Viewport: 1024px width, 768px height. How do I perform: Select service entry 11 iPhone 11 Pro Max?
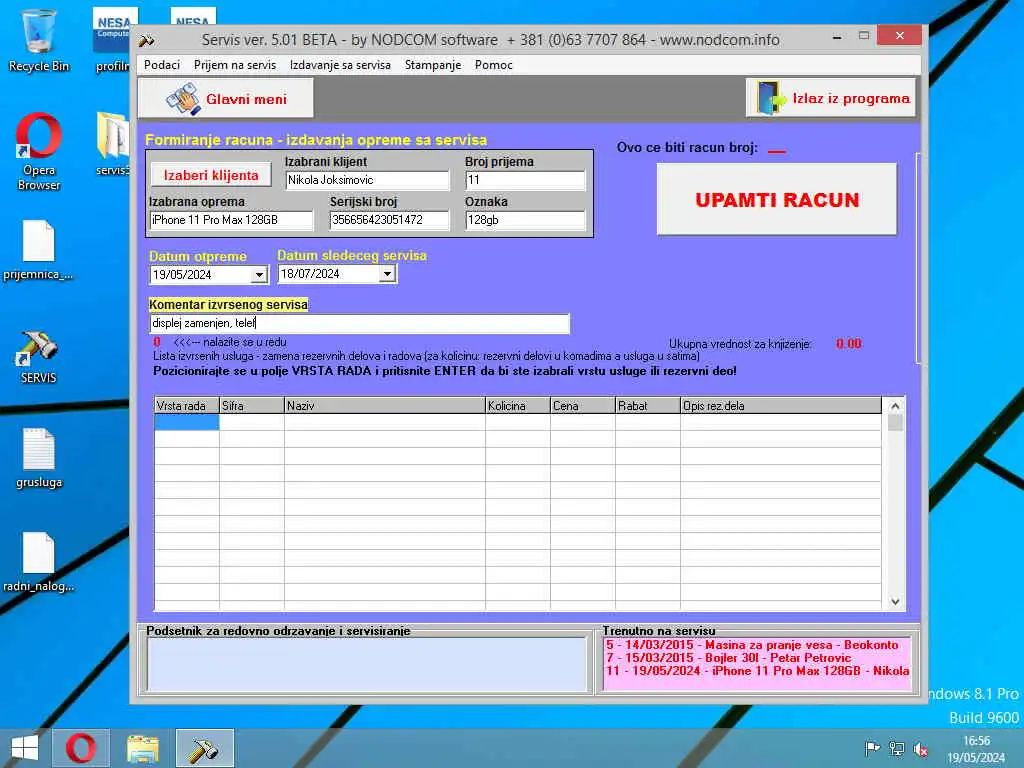[757, 671]
